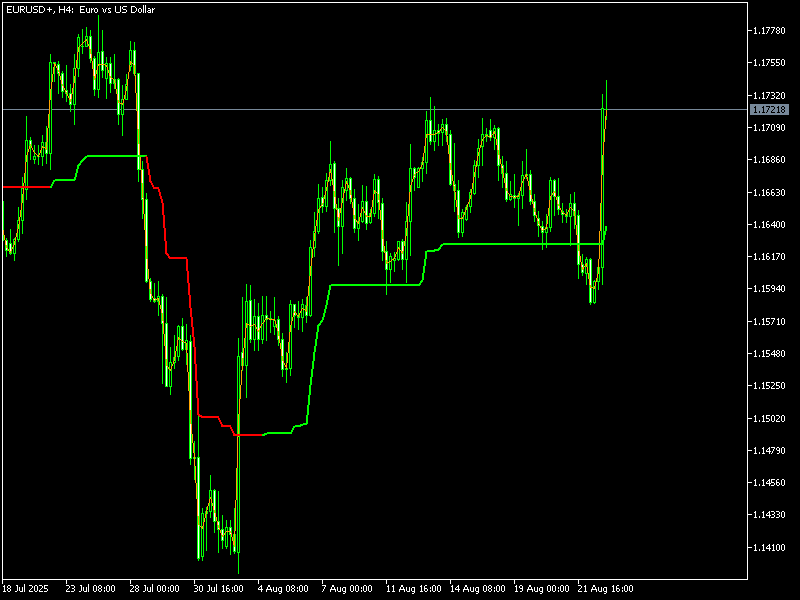The image size is (800, 600).
Task: Click the 1.16170 price scale label
Action: tap(769, 257)
